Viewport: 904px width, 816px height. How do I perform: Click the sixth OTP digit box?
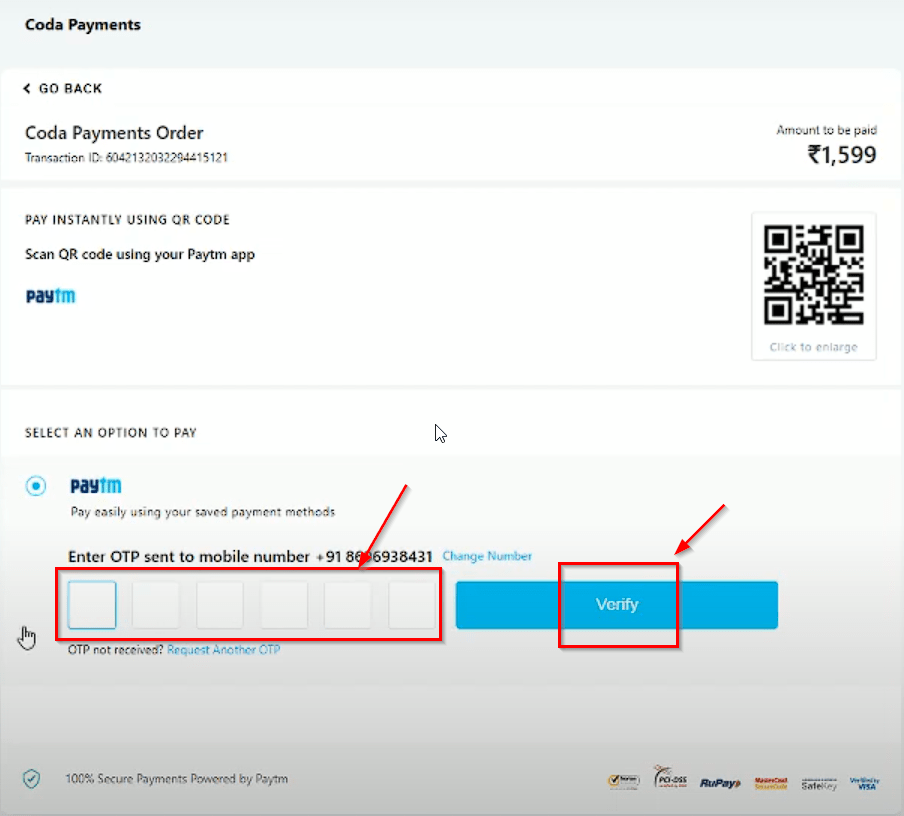pos(411,605)
